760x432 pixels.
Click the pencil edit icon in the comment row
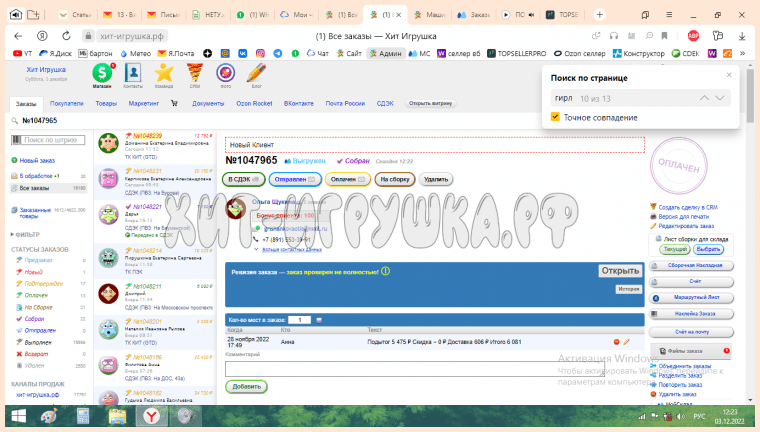pyautogui.click(x=626, y=342)
